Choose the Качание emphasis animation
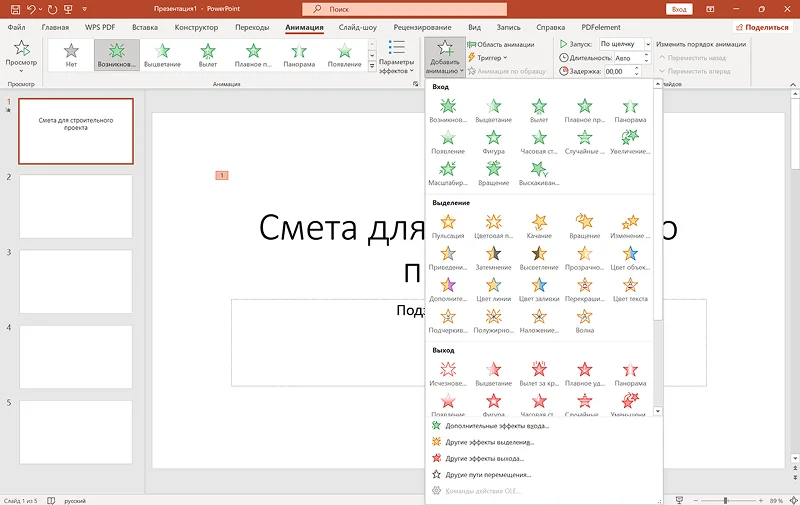The image size is (800, 505). tap(539, 224)
